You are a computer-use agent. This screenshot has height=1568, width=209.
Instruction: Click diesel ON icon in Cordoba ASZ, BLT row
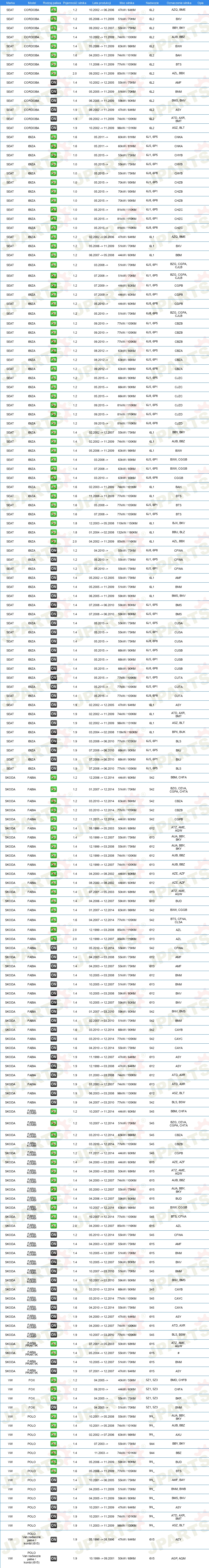(x=54, y=128)
